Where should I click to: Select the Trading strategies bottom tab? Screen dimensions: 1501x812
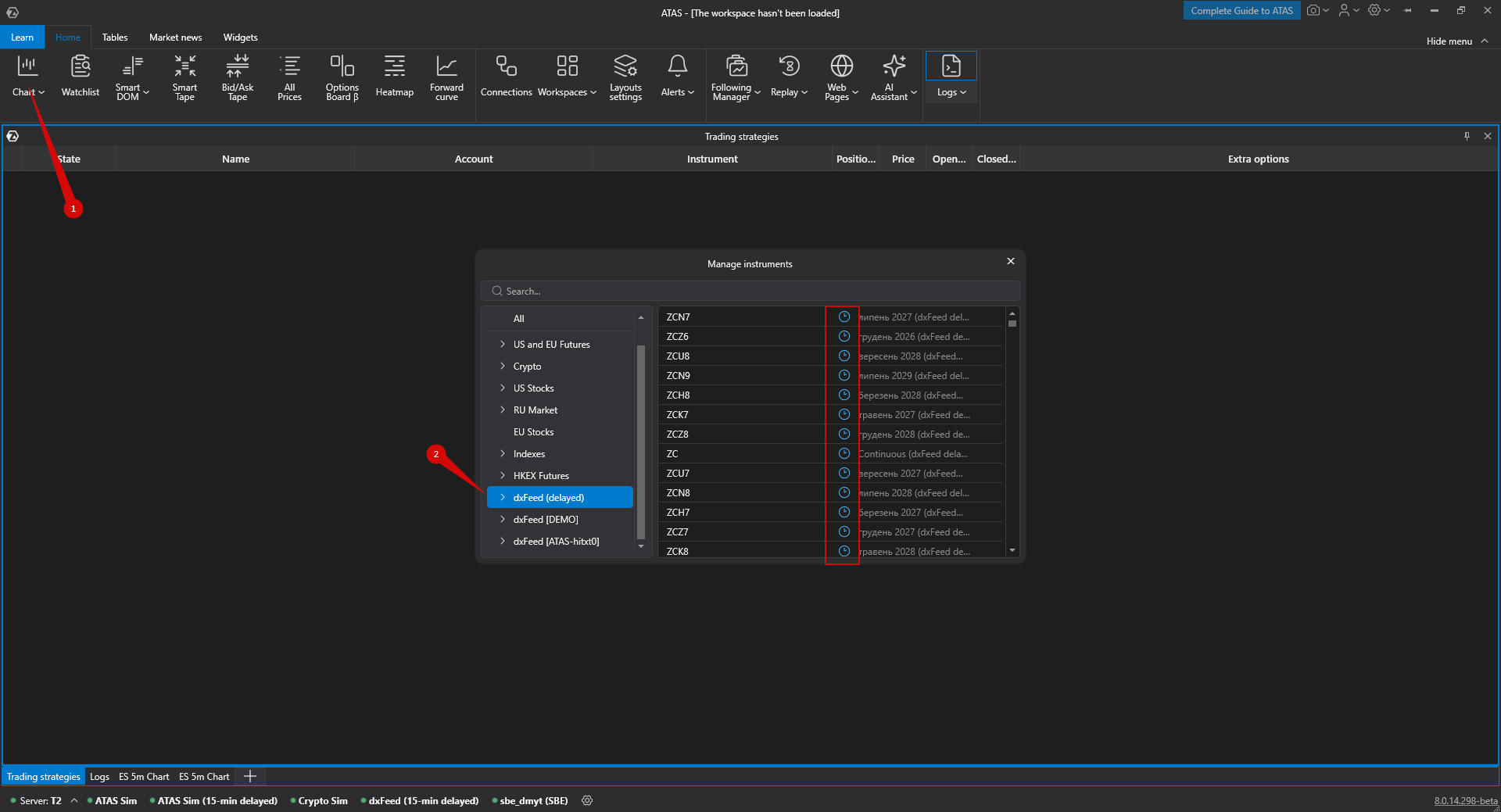coord(44,777)
